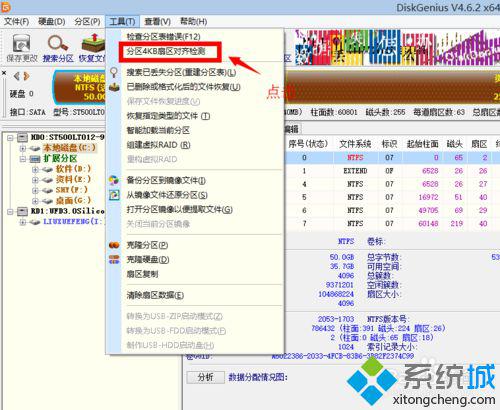Viewport: 500px width, 410px height.
Task: Open the 分区(P) menu
Action: [87, 22]
